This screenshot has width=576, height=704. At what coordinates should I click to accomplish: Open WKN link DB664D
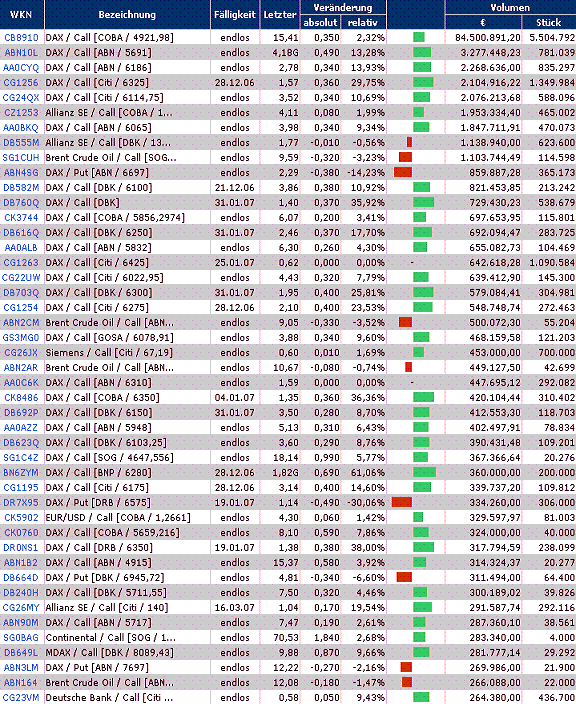click(x=21, y=577)
